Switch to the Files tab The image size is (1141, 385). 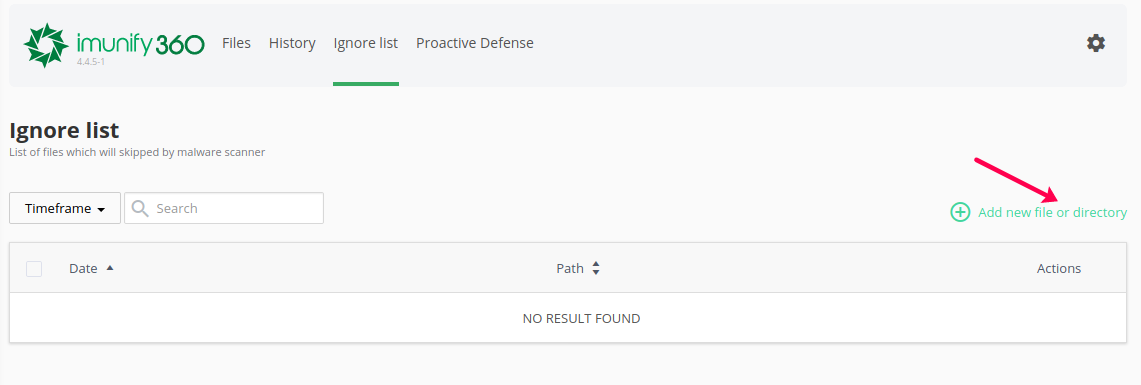236,43
